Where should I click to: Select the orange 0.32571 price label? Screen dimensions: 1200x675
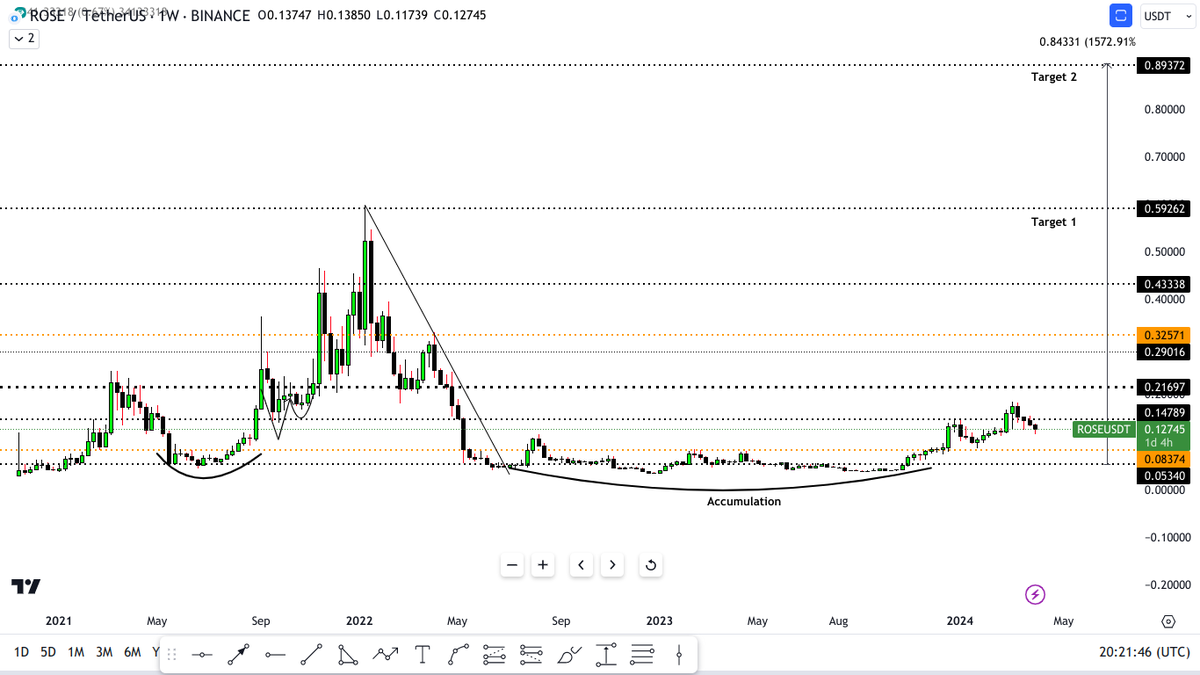1163,335
